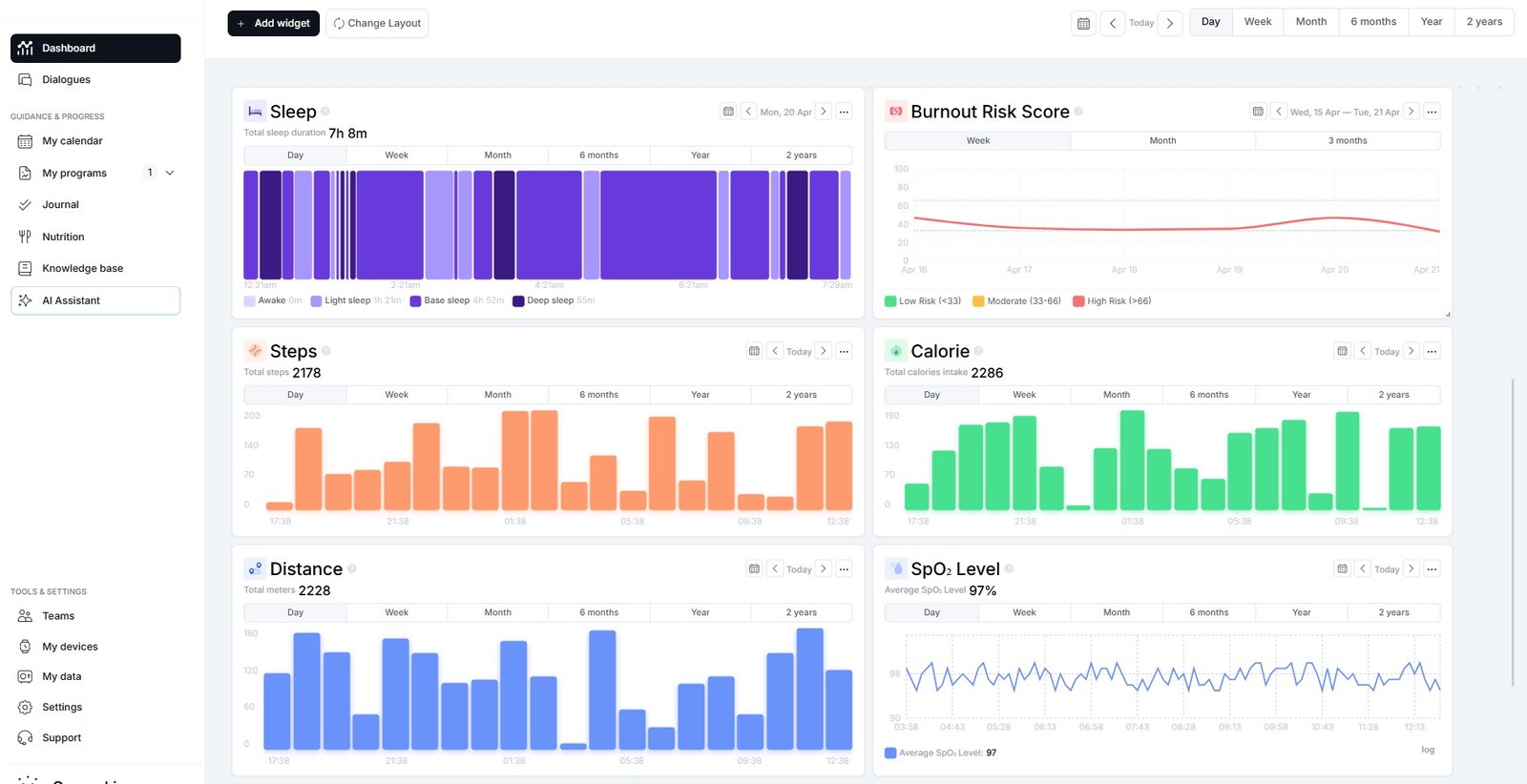The image size is (1527, 784).
Task: Open the Burnout Risk Score options menu
Action: [1432, 112]
